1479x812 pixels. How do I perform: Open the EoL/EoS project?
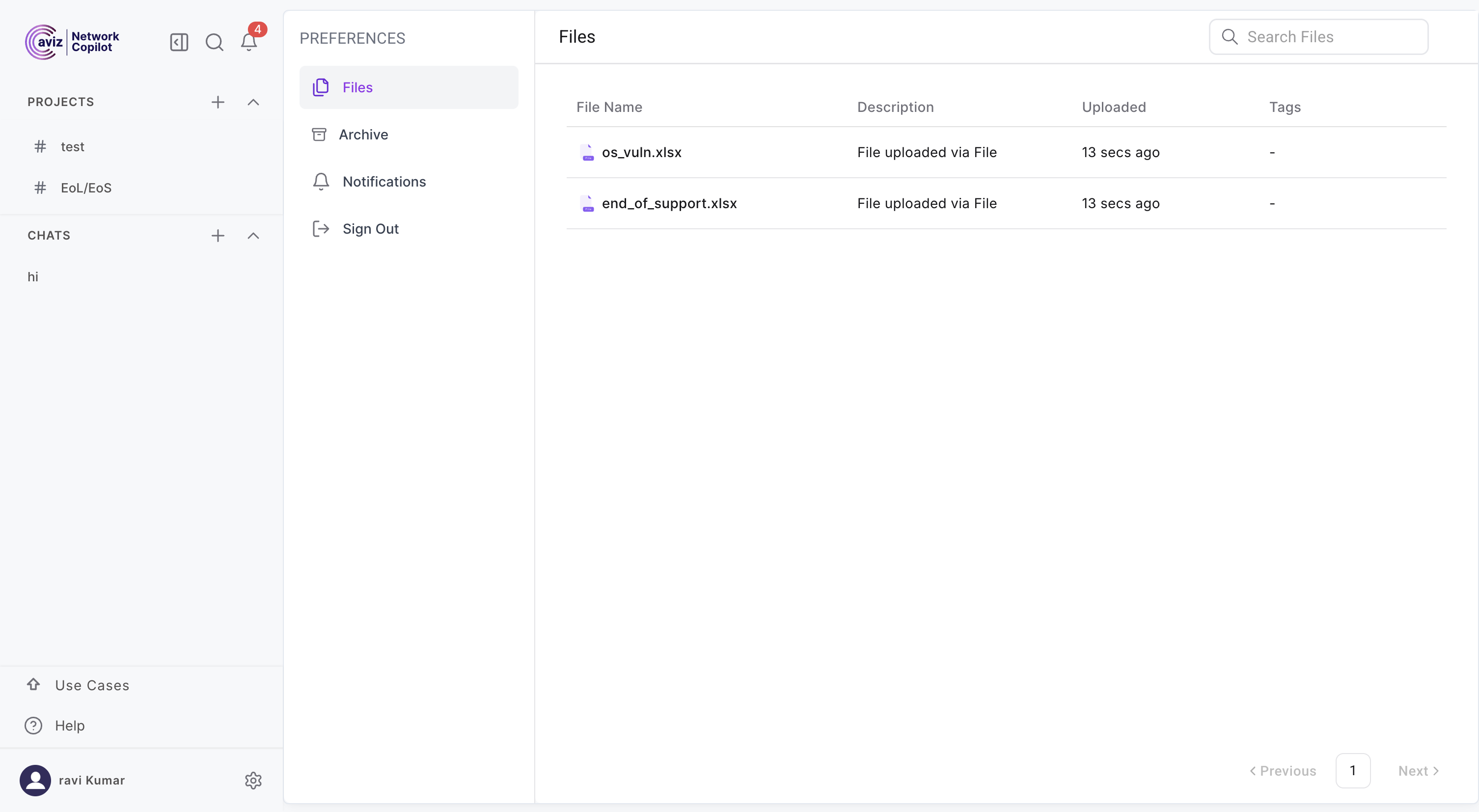tap(86, 188)
